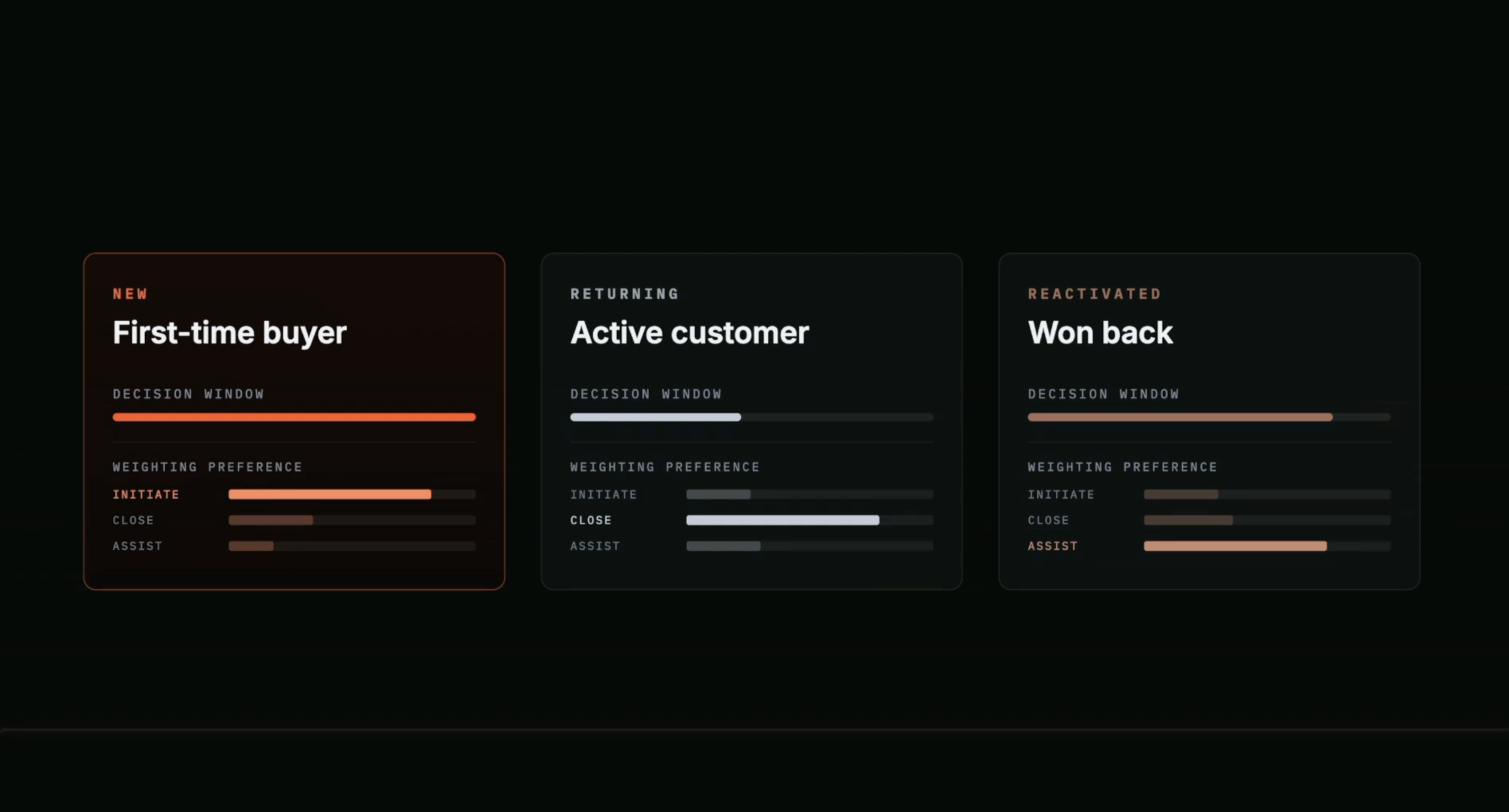Image resolution: width=1509 pixels, height=812 pixels.
Task: Click highlighted INITIATE label in First-time buyer card
Action: pos(146,495)
